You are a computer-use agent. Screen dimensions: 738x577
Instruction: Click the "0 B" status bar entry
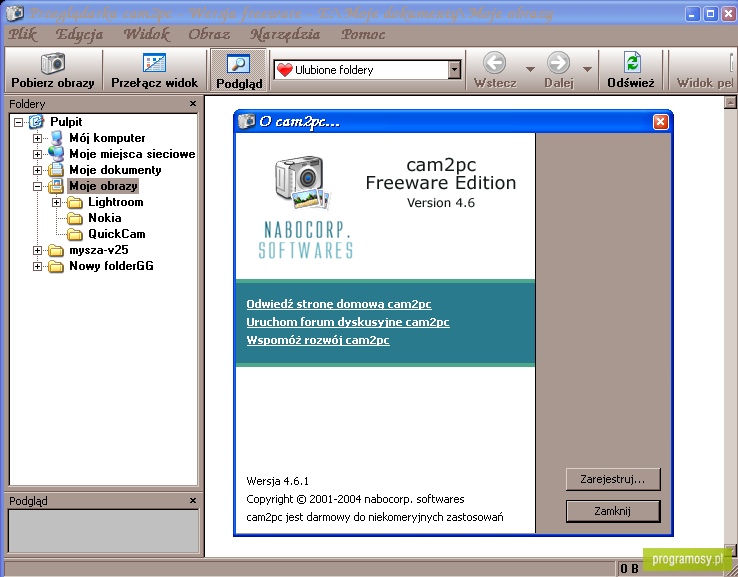pyautogui.click(x=629, y=569)
